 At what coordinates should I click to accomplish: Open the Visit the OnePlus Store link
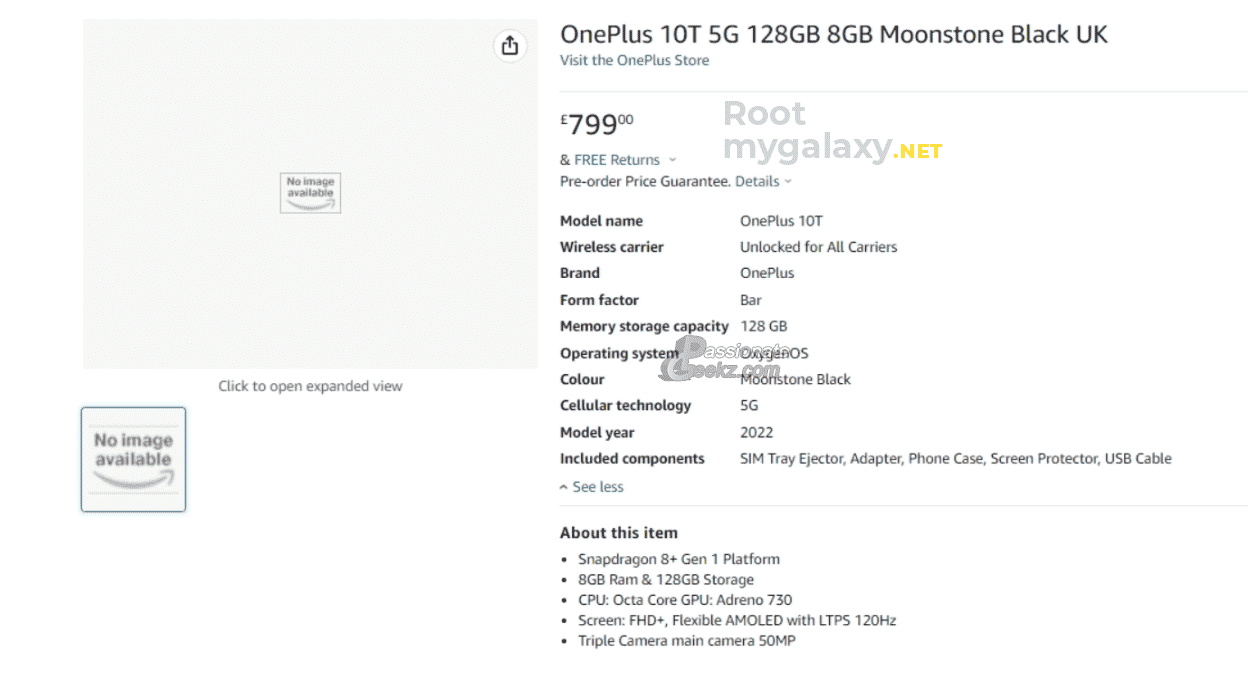click(x=634, y=60)
